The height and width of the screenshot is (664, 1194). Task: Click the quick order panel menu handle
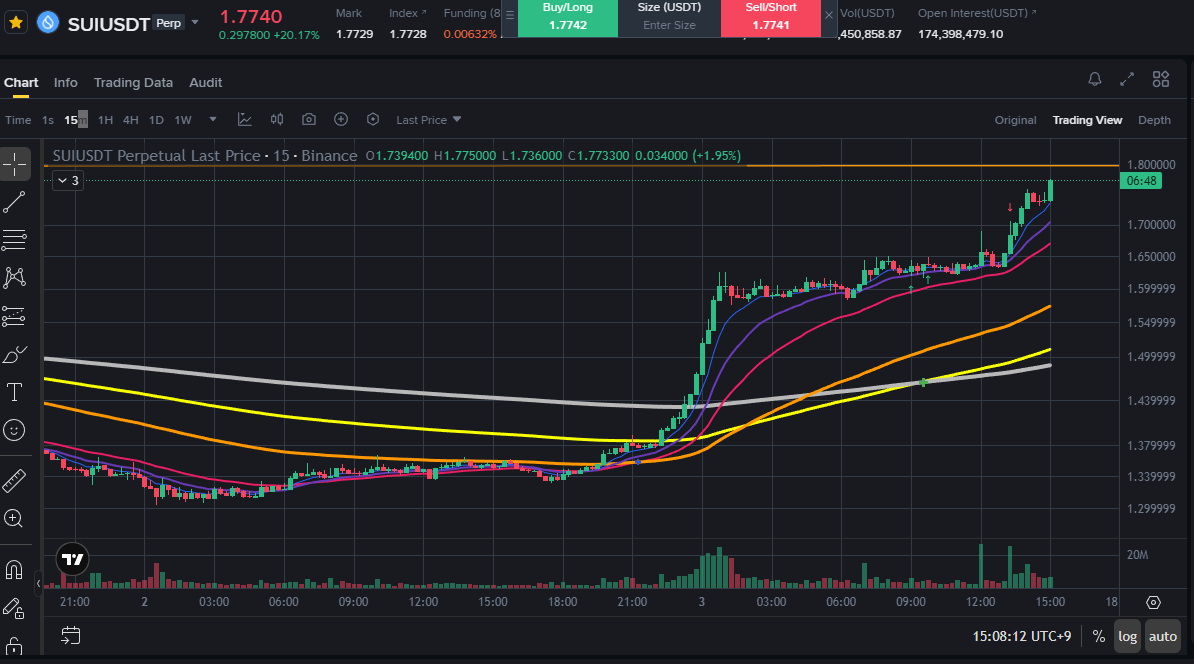510,14
